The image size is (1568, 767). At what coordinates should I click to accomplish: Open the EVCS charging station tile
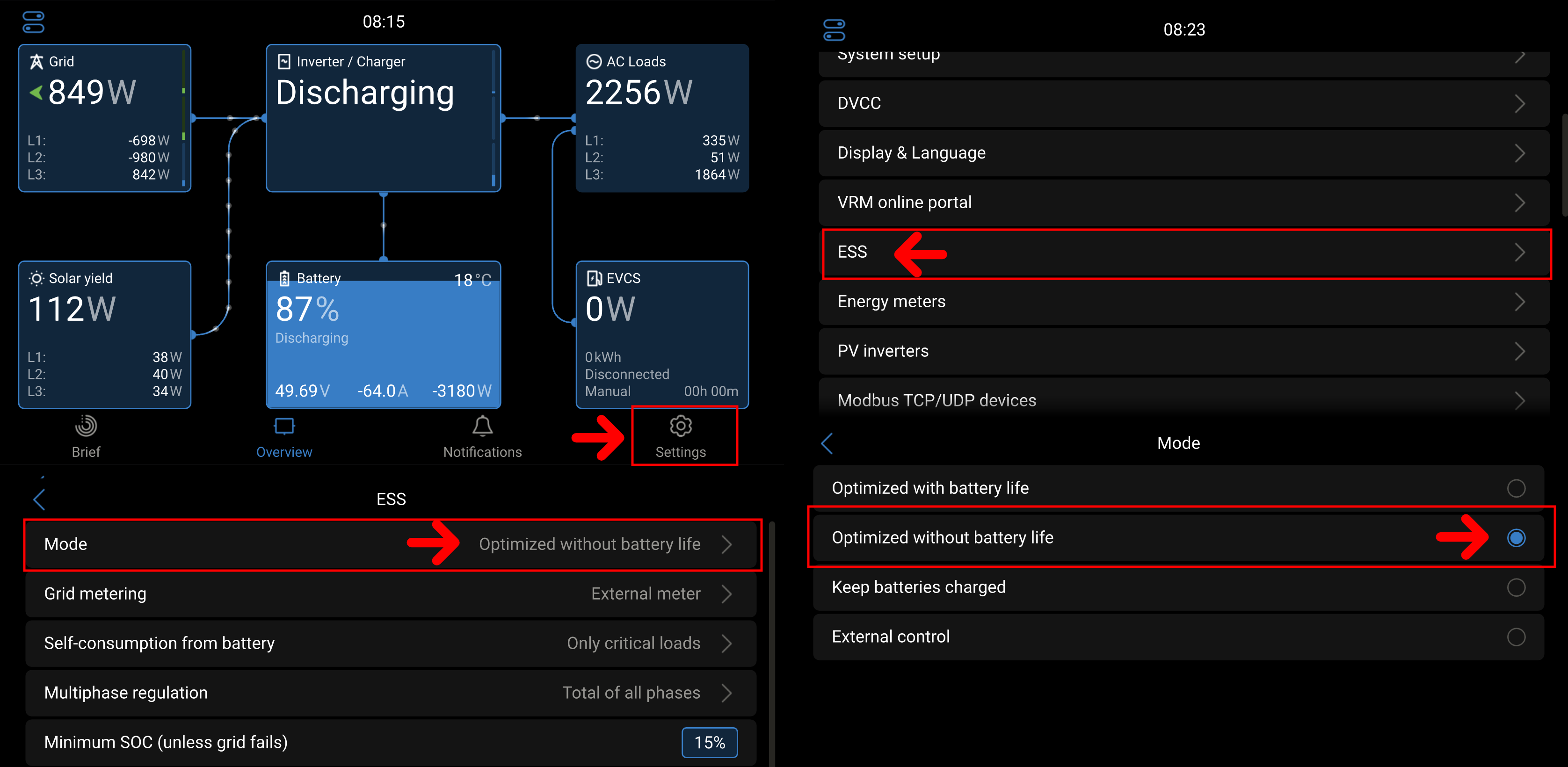pos(661,335)
